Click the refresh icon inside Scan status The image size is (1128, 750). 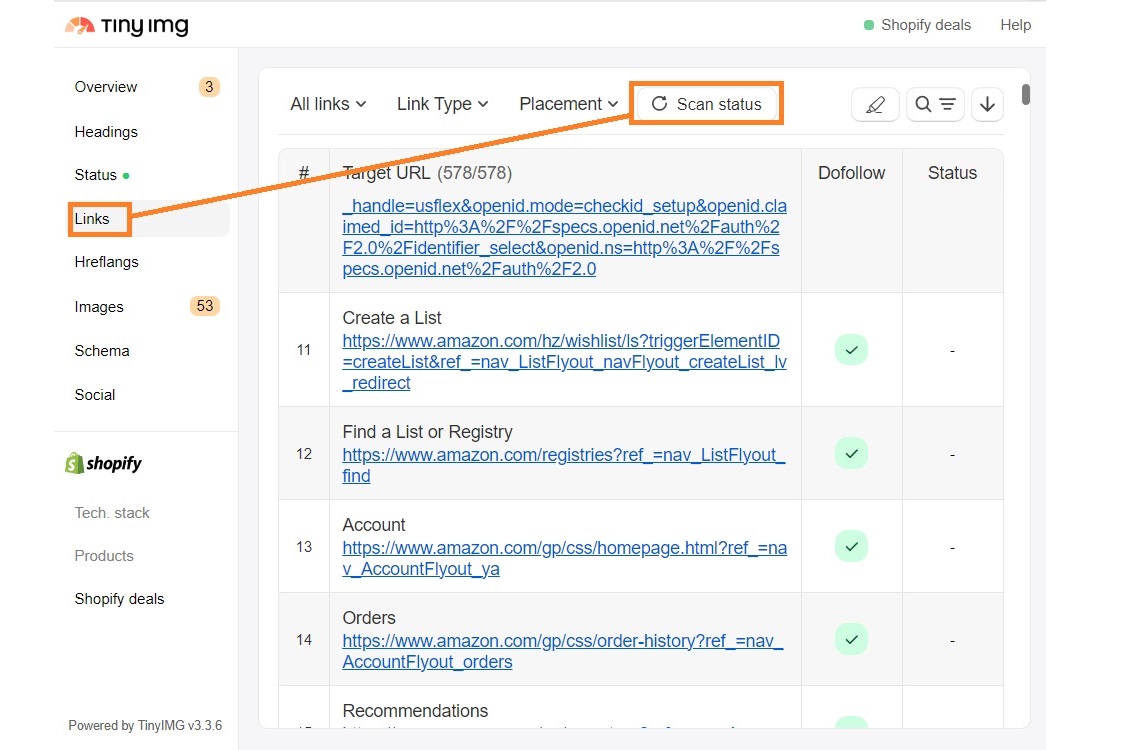(x=660, y=103)
